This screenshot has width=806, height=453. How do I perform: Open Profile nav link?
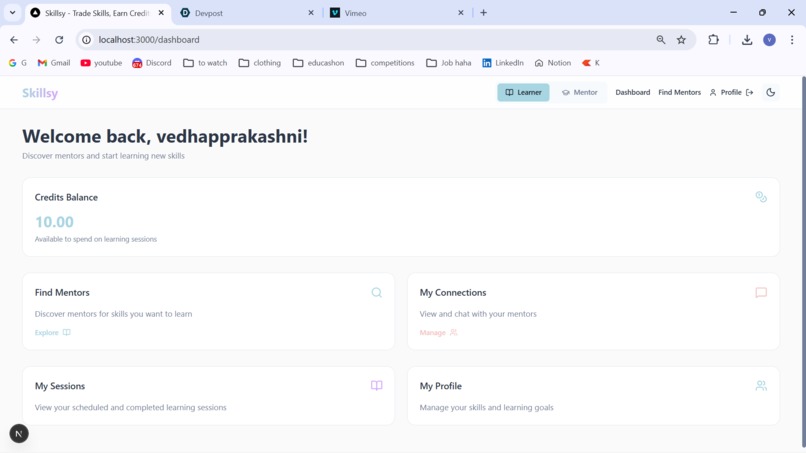[x=725, y=93]
